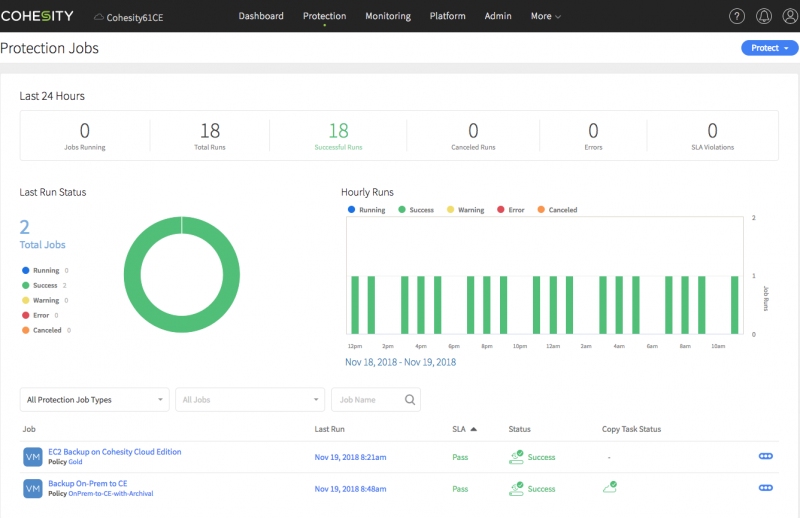800x518 pixels.
Task: Open the Monitoring menu
Action: click(x=388, y=16)
